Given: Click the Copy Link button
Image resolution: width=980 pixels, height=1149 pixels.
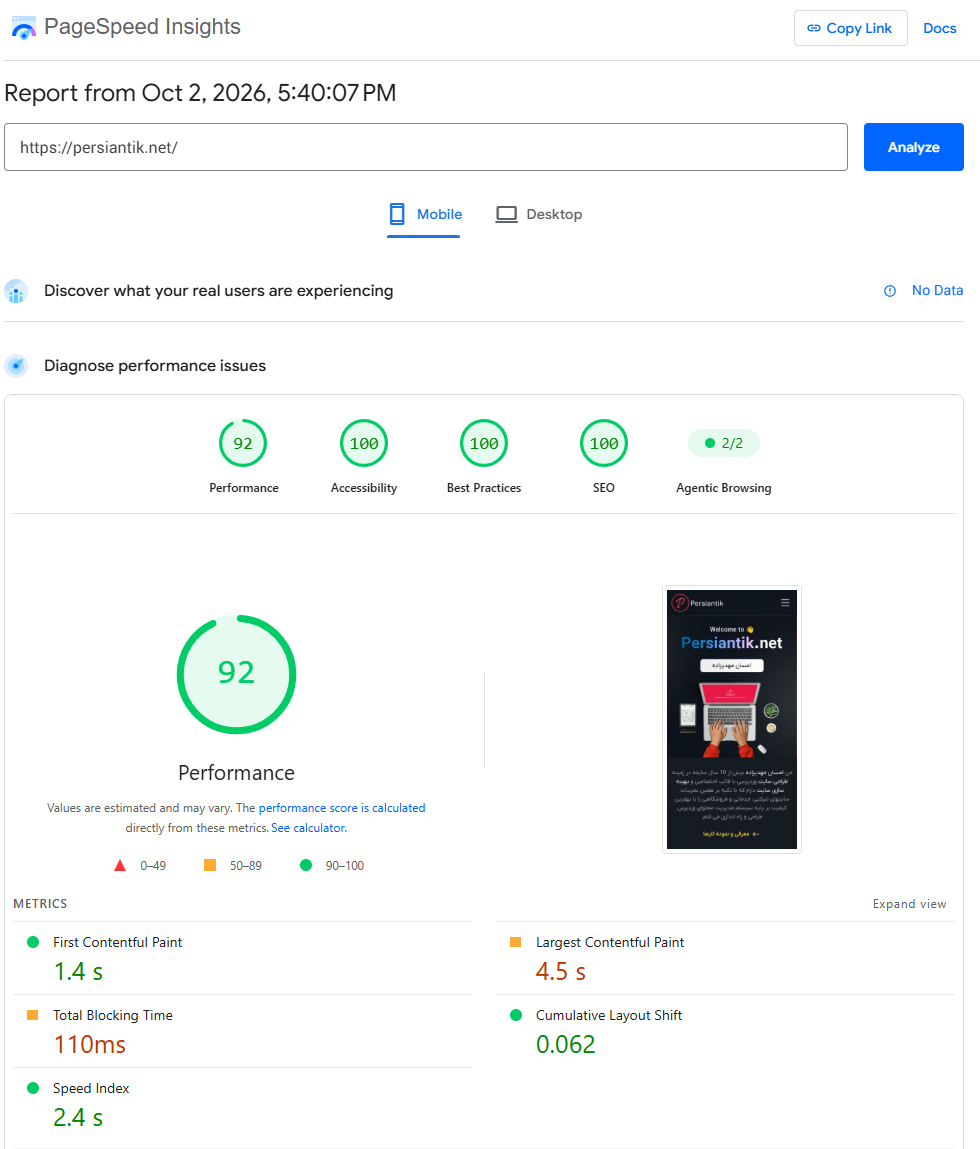Looking at the screenshot, I should [x=850, y=28].
